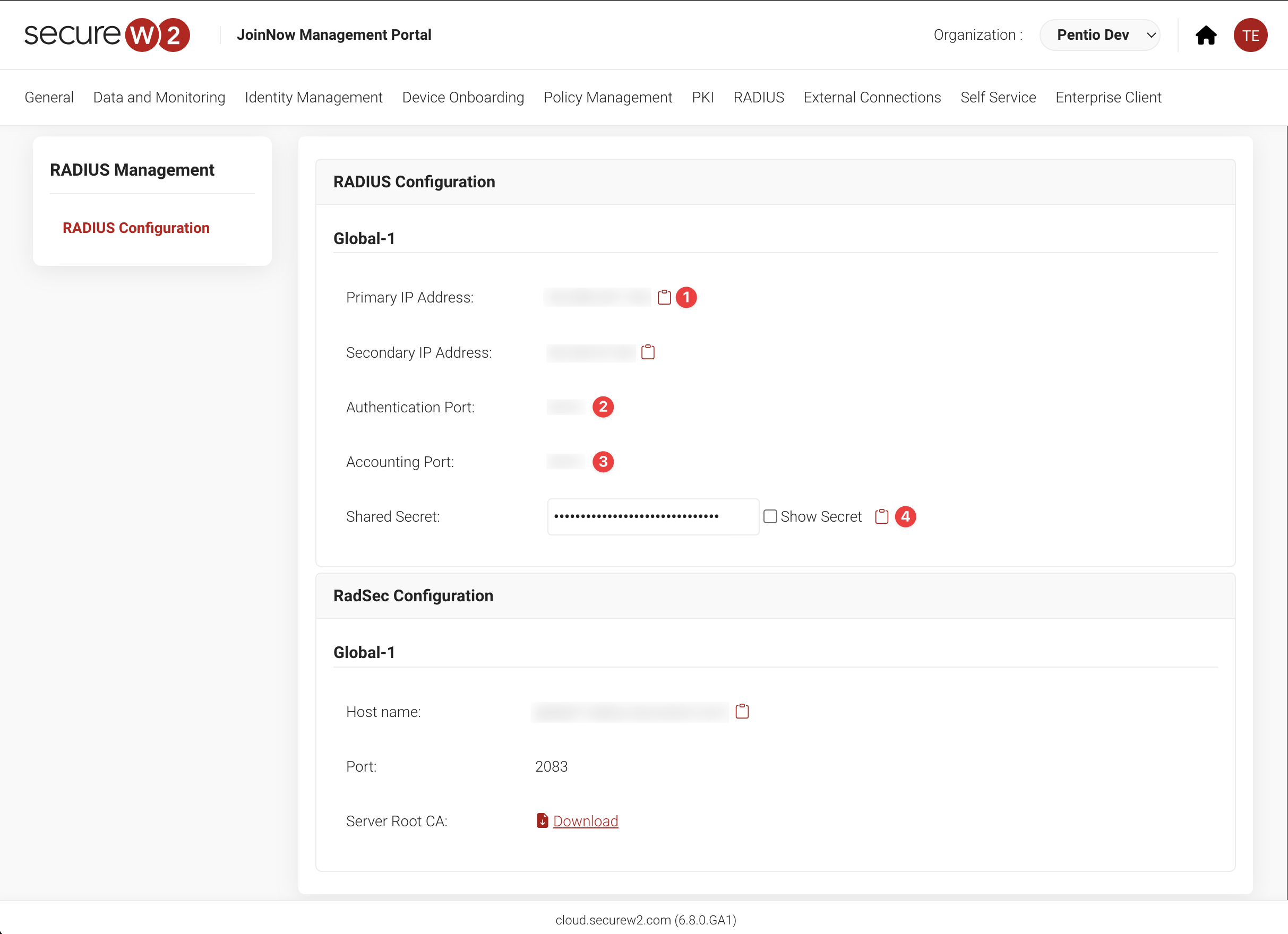The height and width of the screenshot is (934, 1288).
Task: Click the JoinNow Management Portal title
Action: click(334, 34)
